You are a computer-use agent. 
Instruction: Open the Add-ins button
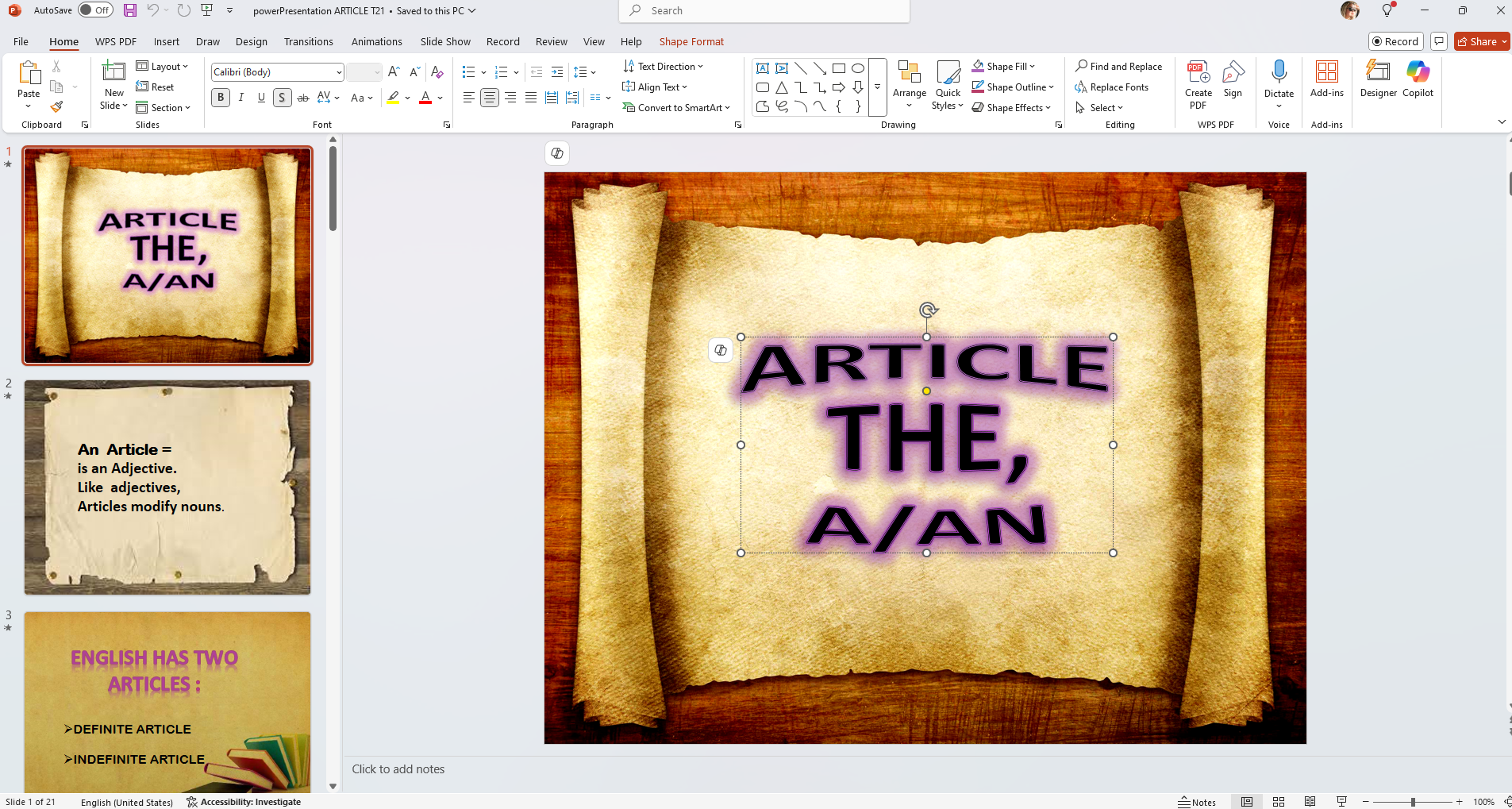coord(1327,79)
